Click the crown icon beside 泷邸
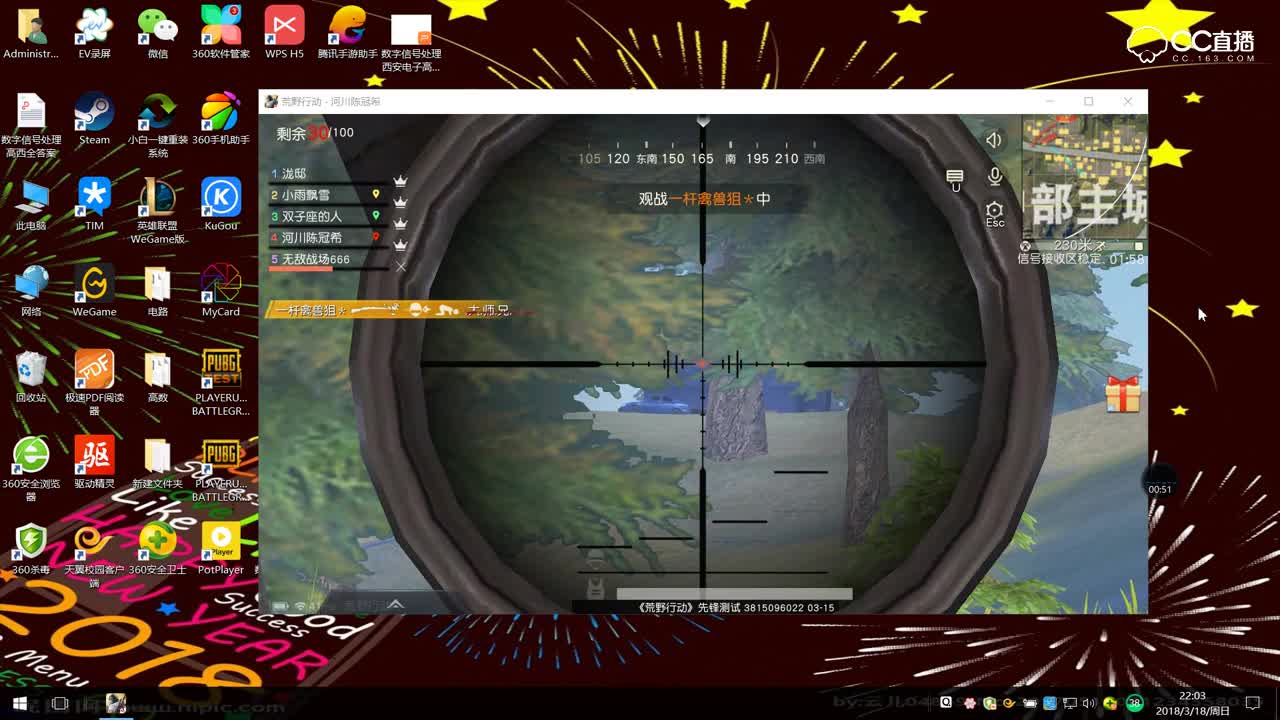This screenshot has width=1280, height=720. pos(400,181)
